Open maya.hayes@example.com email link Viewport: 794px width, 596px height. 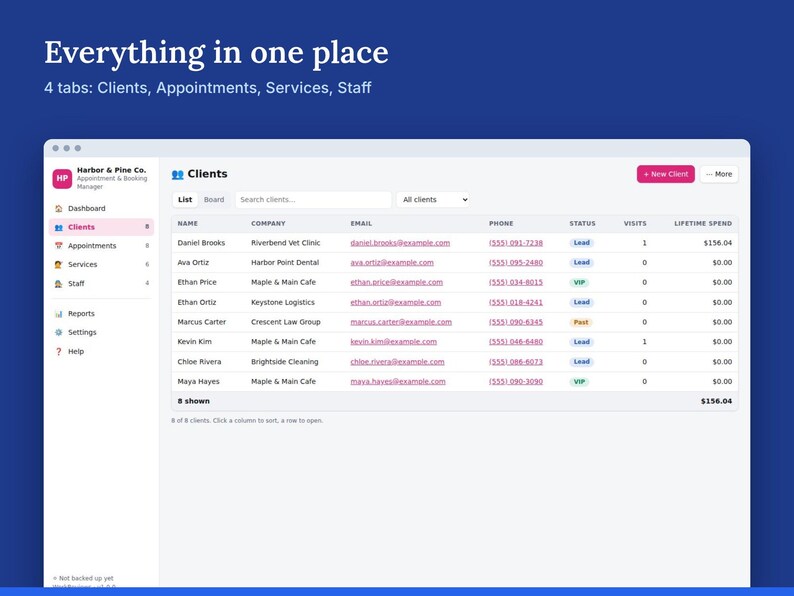point(398,382)
